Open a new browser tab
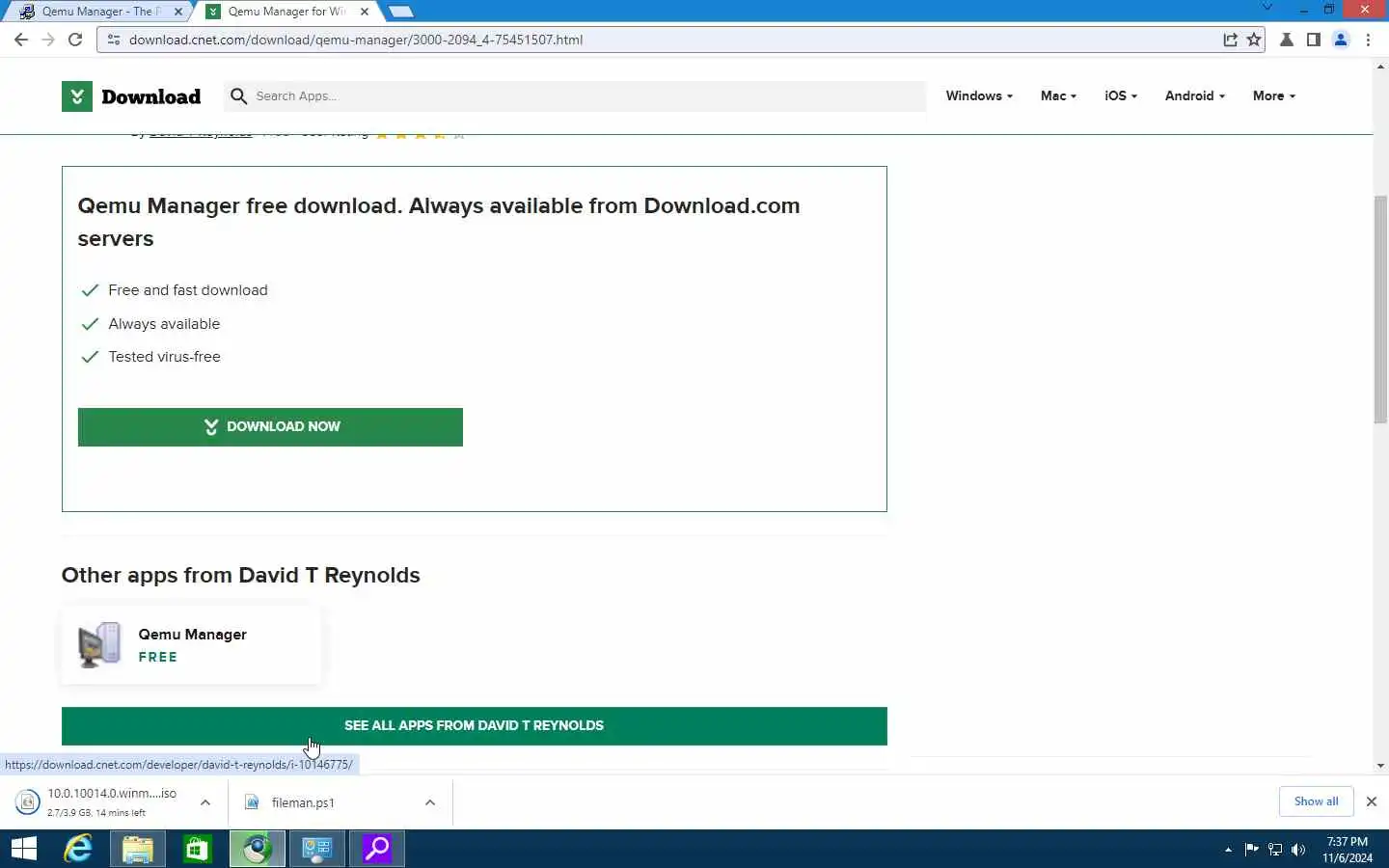The height and width of the screenshot is (868, 1389). [x=400, y=12]
